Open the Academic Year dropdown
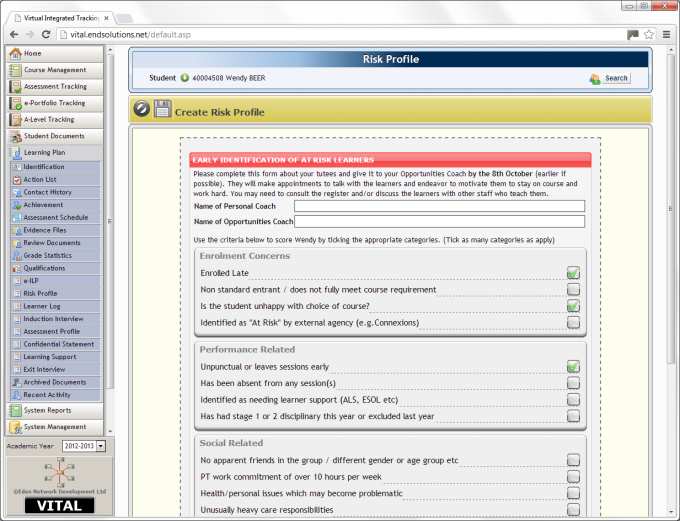This screenshot has height=521, width=680. 84,446
